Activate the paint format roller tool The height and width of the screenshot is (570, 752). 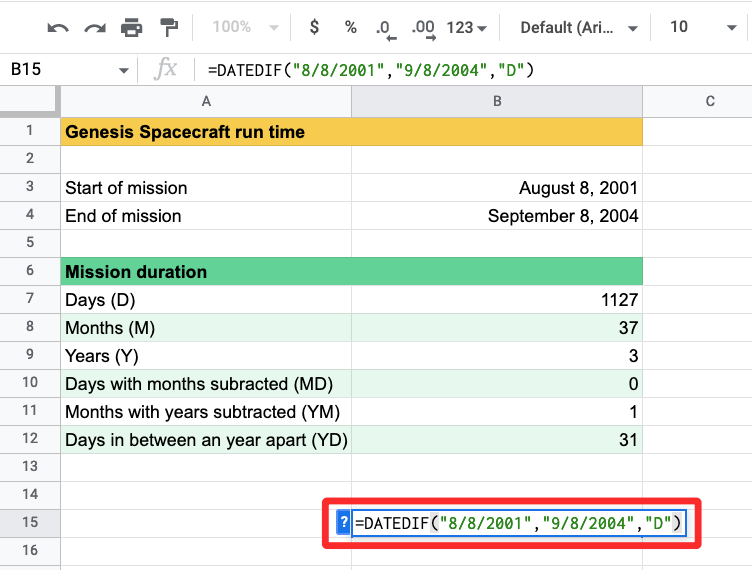[x=168, y=27]
